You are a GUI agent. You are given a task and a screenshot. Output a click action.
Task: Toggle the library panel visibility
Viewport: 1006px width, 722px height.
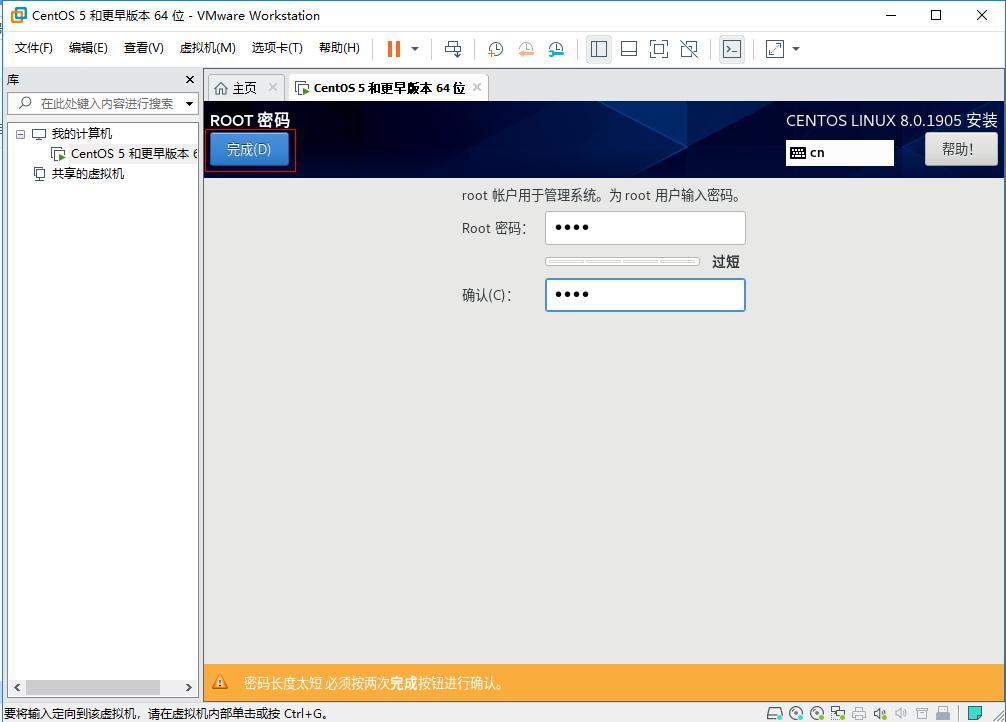[599, 48]
